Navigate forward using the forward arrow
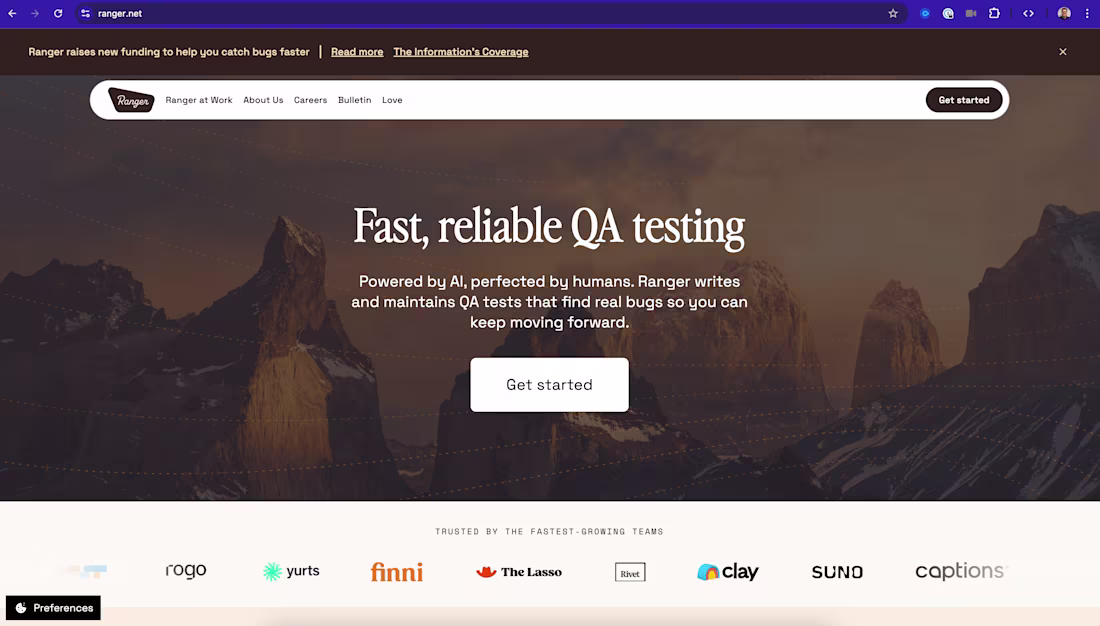 tap(34, 14)
